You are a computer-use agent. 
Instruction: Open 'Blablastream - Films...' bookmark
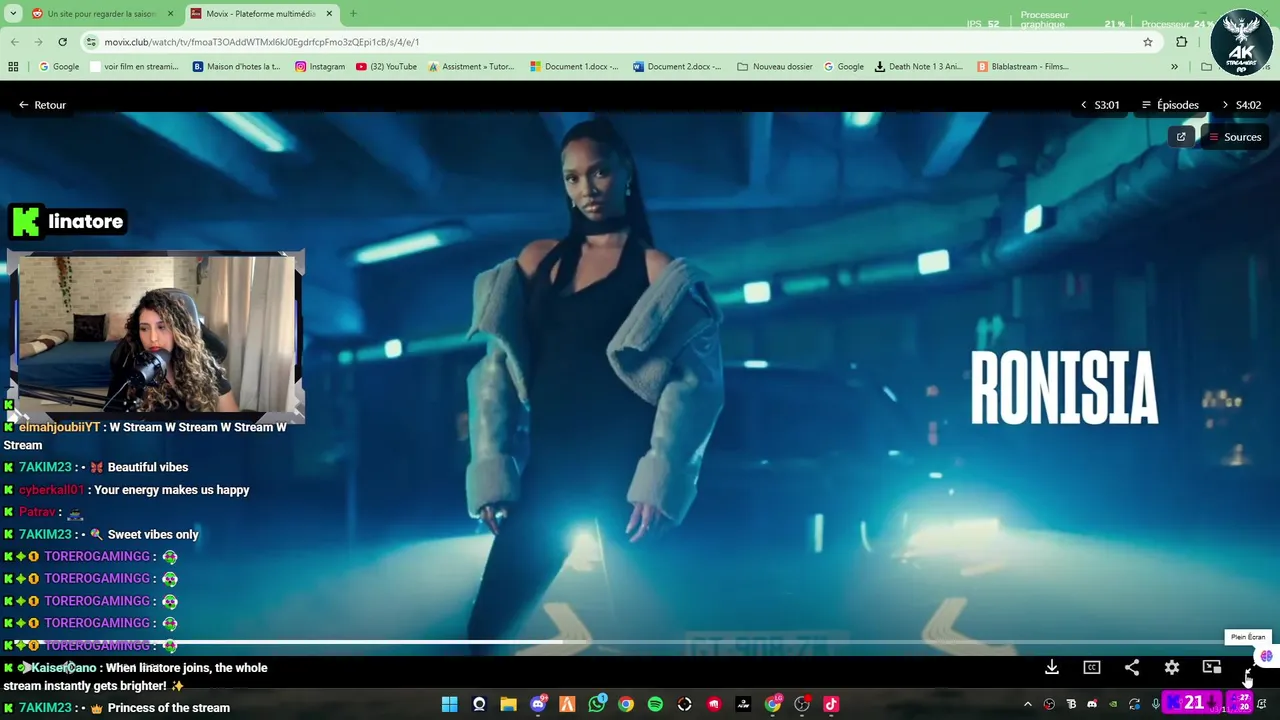[1022, 67]
